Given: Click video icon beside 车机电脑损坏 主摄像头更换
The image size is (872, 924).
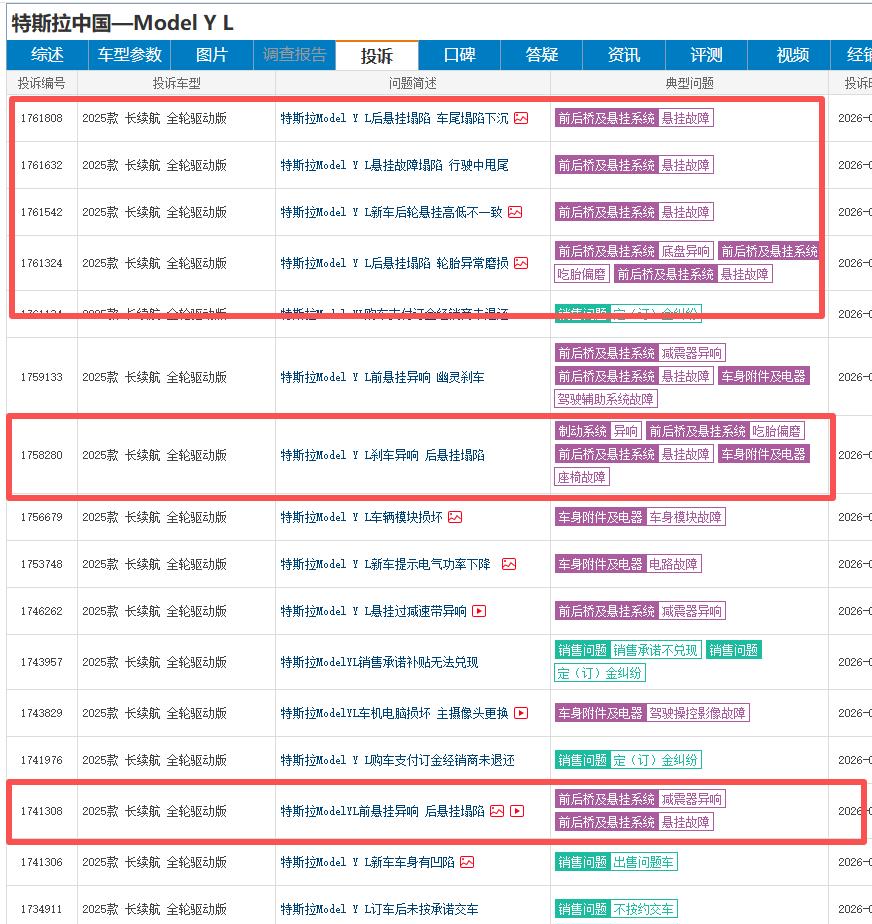Looking at the screenshot, I should tap(521, 713).
